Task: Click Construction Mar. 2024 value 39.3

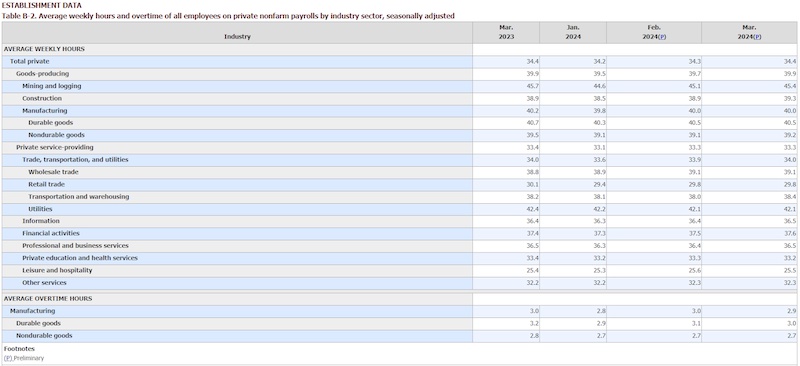Action: point(789,98)
